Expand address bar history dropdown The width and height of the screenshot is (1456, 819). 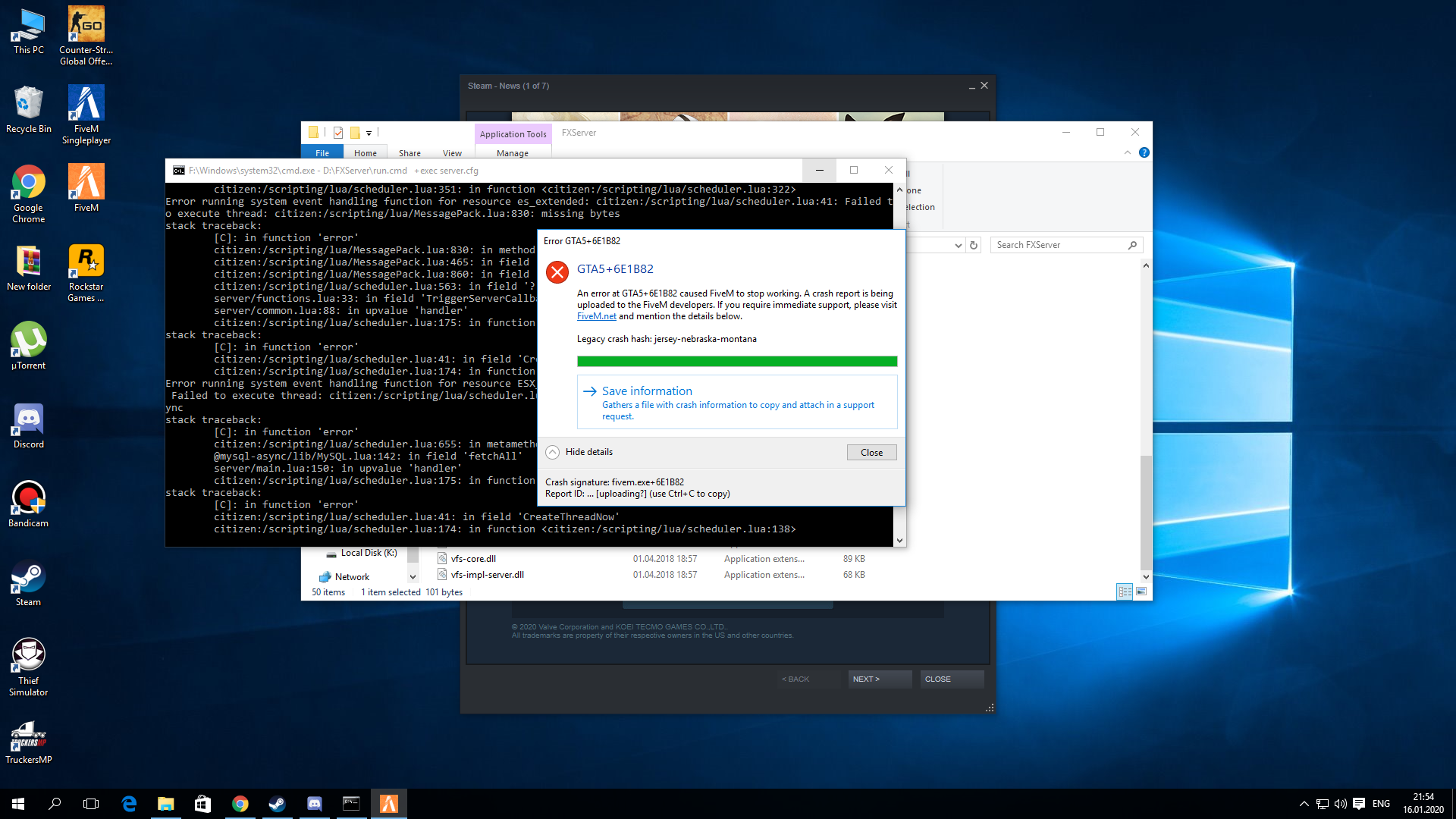(x=958, y=245)
